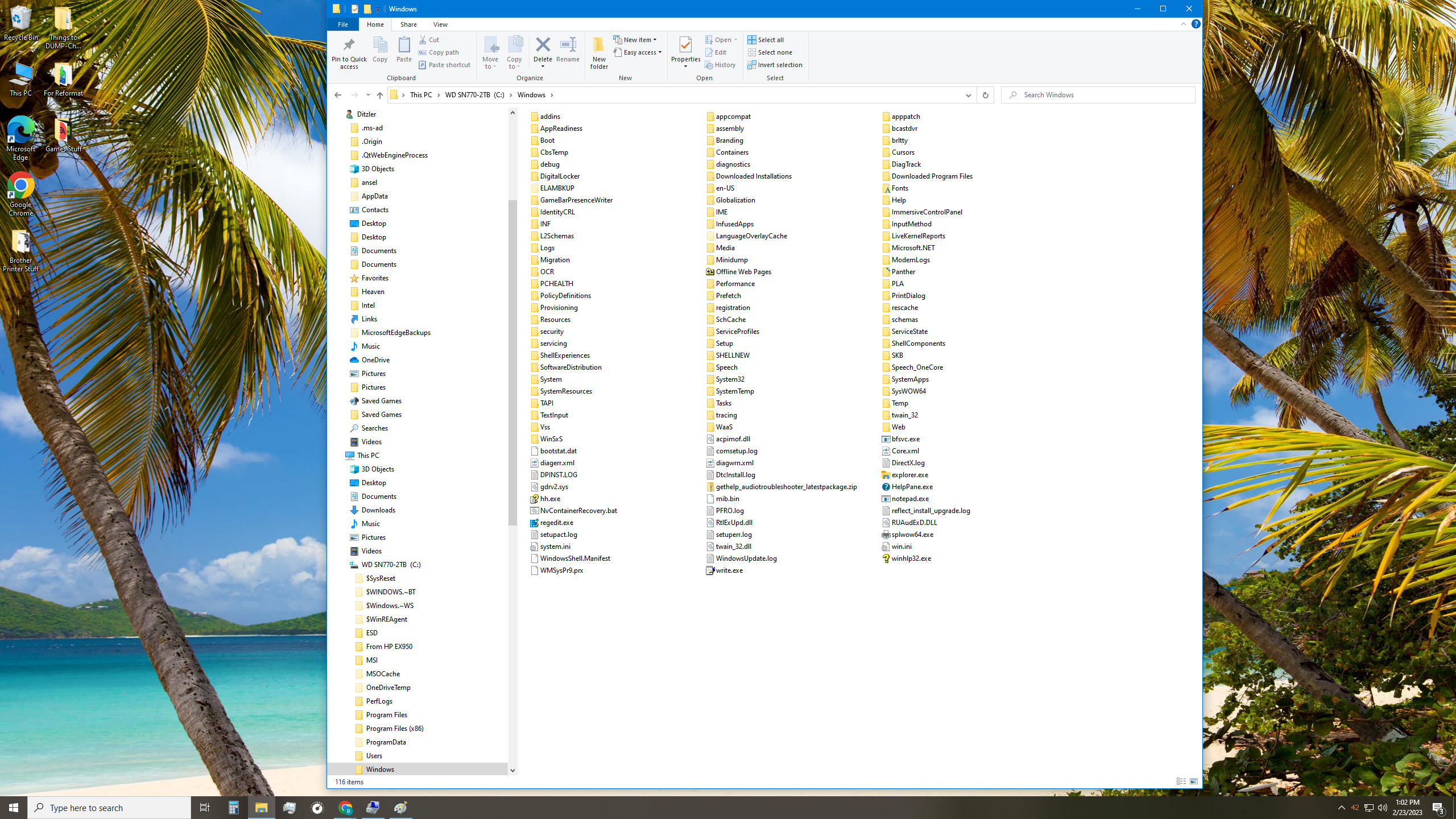Click Paste shortcut in ribbon
This screenshot has width=1456, height=819.
(x=444, y=65)
